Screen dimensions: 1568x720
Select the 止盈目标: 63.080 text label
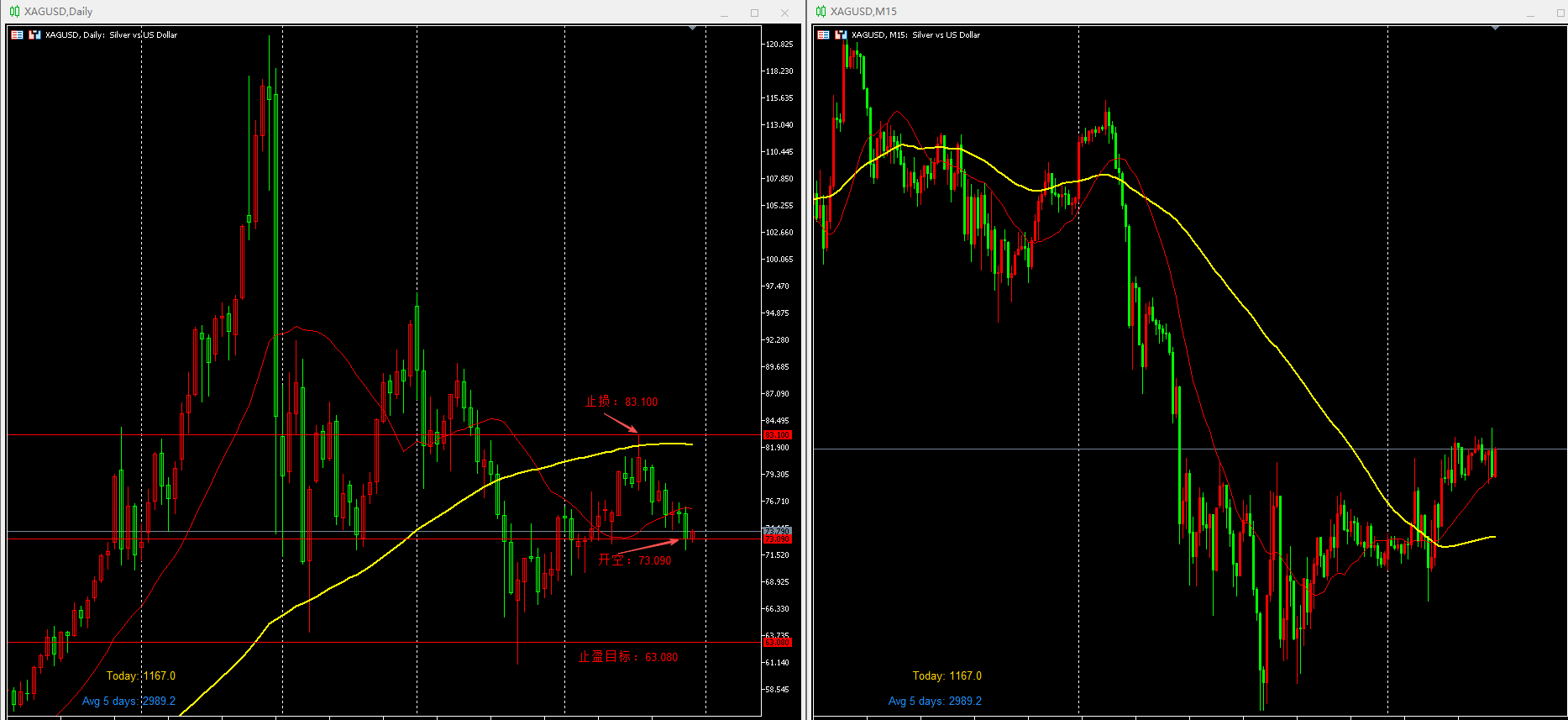(x=628, y=657)
